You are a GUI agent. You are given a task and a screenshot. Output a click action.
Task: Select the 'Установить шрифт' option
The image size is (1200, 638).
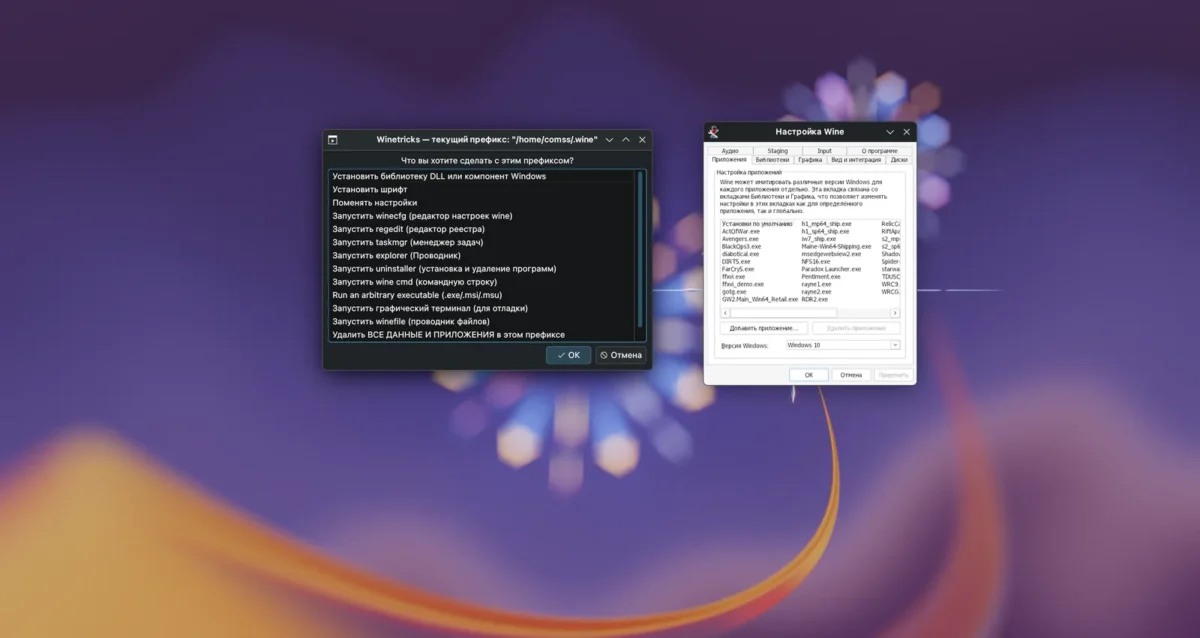(x=482, y=189)
